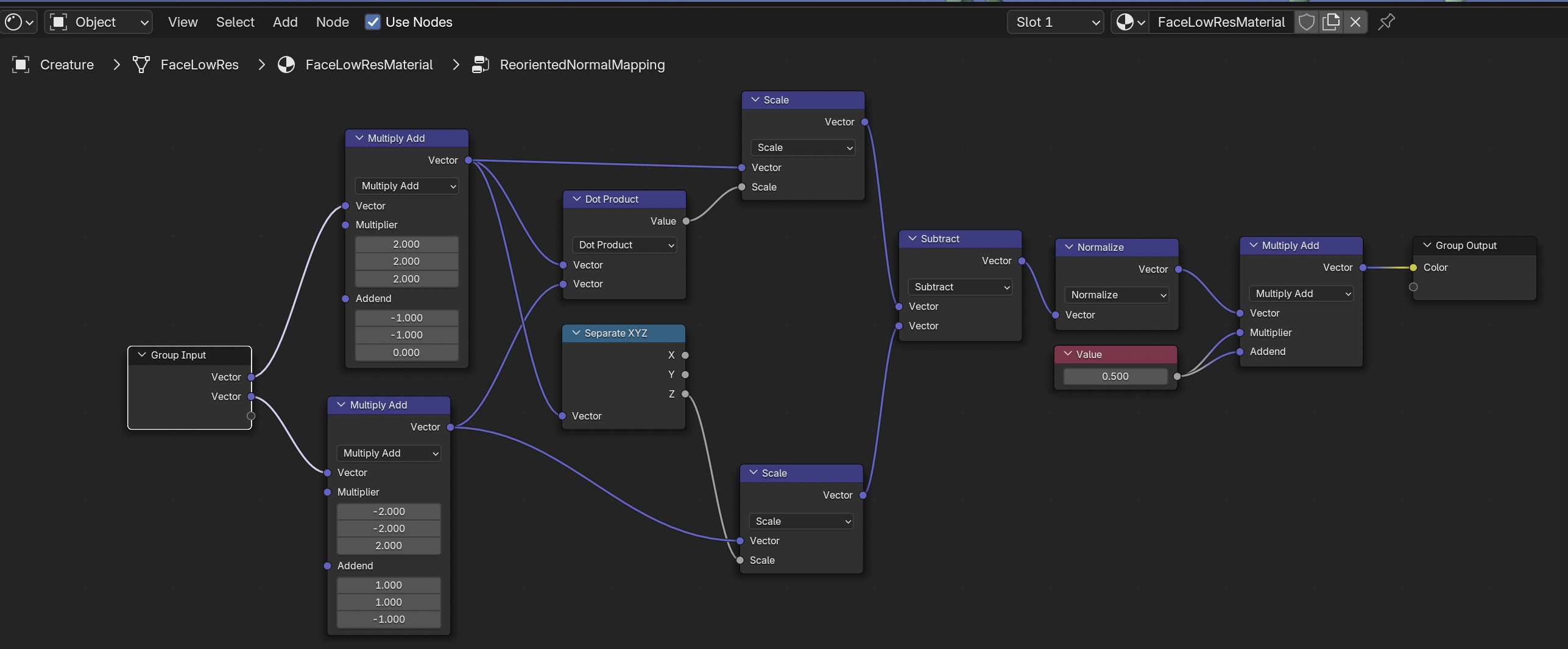Uncheck the Use Nodes checkbox
1568x649 pixels.
coord(372,23)
